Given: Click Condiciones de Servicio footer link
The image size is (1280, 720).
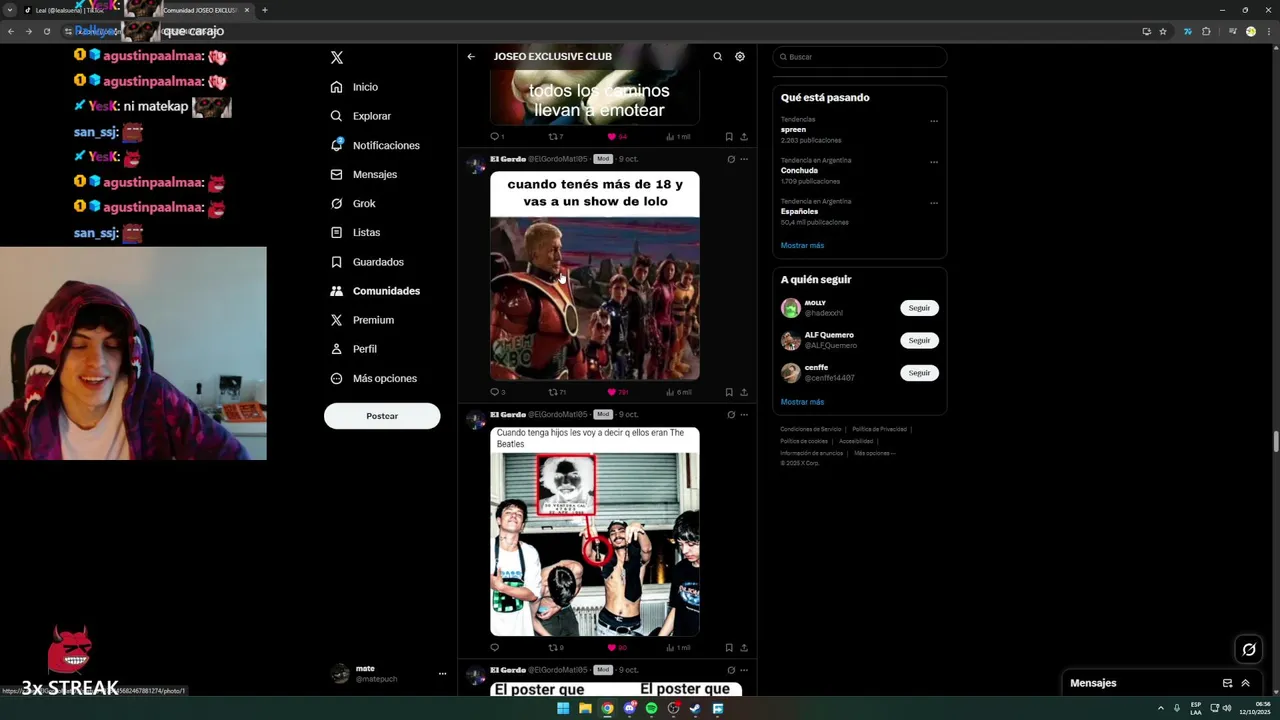Looking at the screenshot, I should [x=809, y=429].
